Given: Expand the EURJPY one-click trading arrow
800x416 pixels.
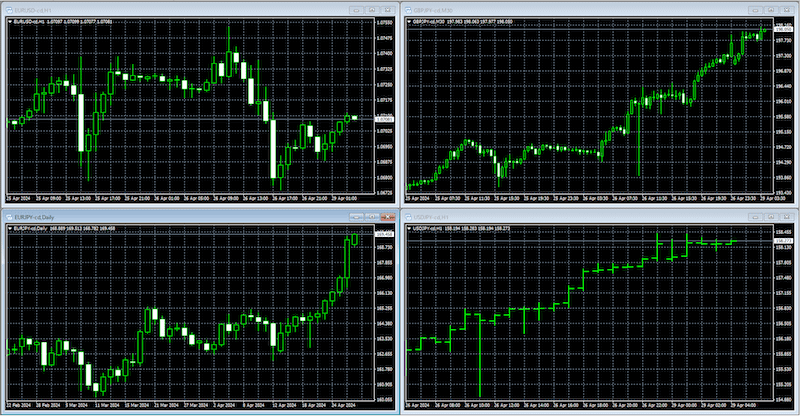Looking at the screenshot, I should [x=9, y=229].
